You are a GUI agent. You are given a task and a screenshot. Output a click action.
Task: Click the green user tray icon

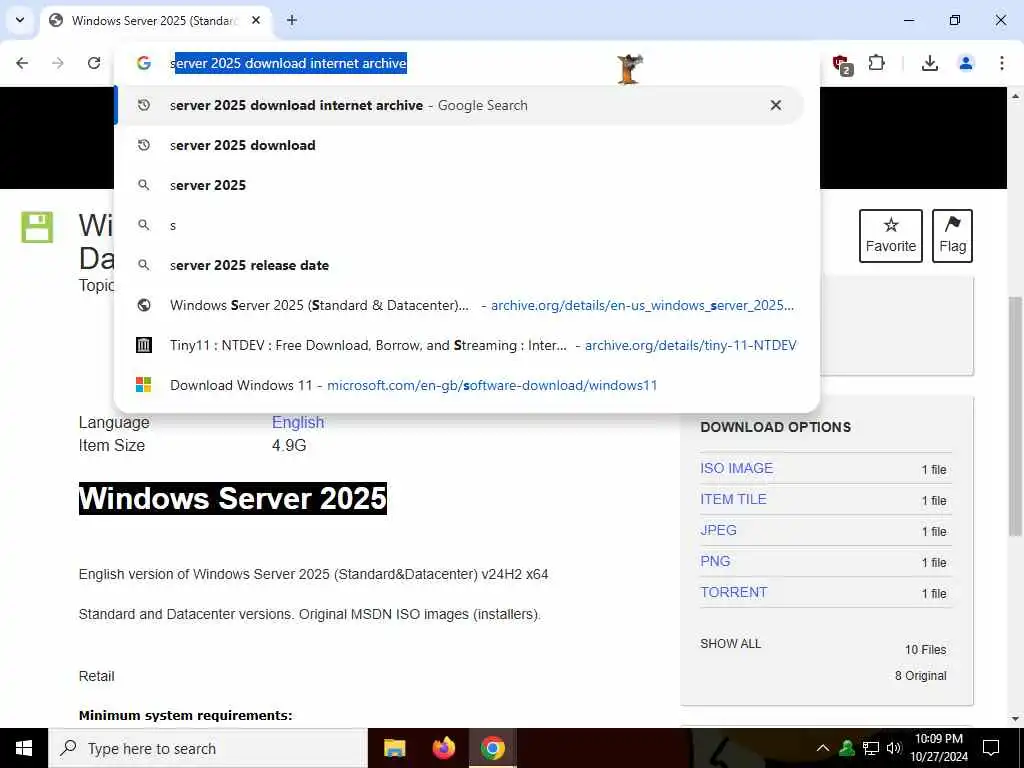click(847, 748)
